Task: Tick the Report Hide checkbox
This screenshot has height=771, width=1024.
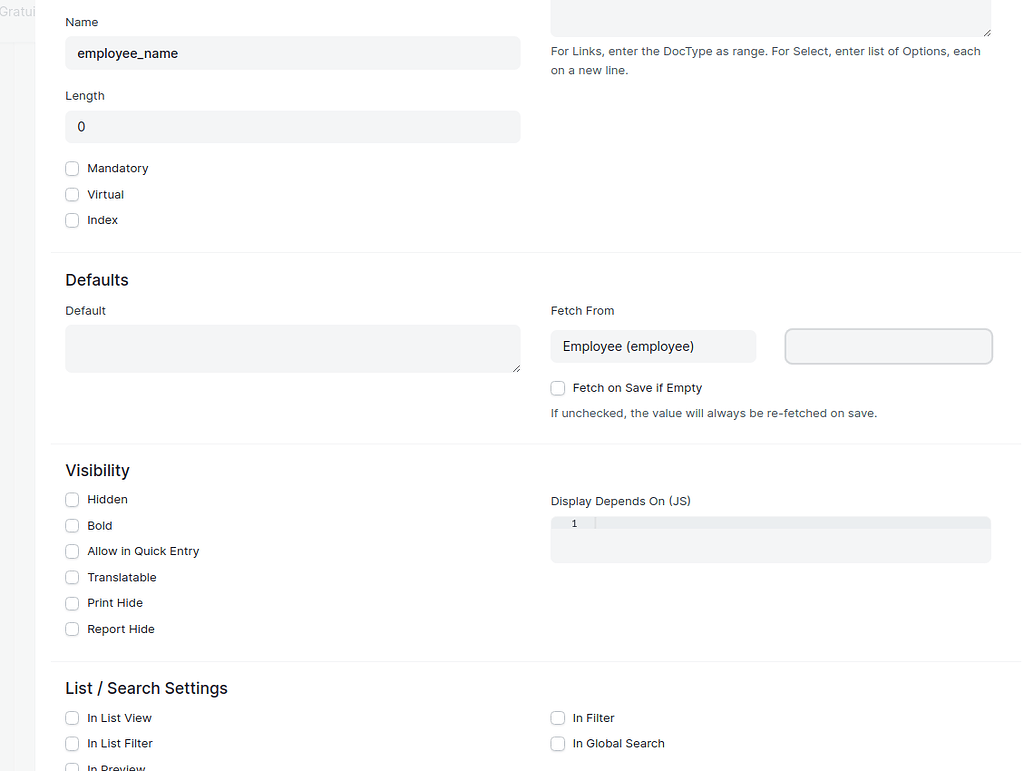Action: click(x=72, y=629)
